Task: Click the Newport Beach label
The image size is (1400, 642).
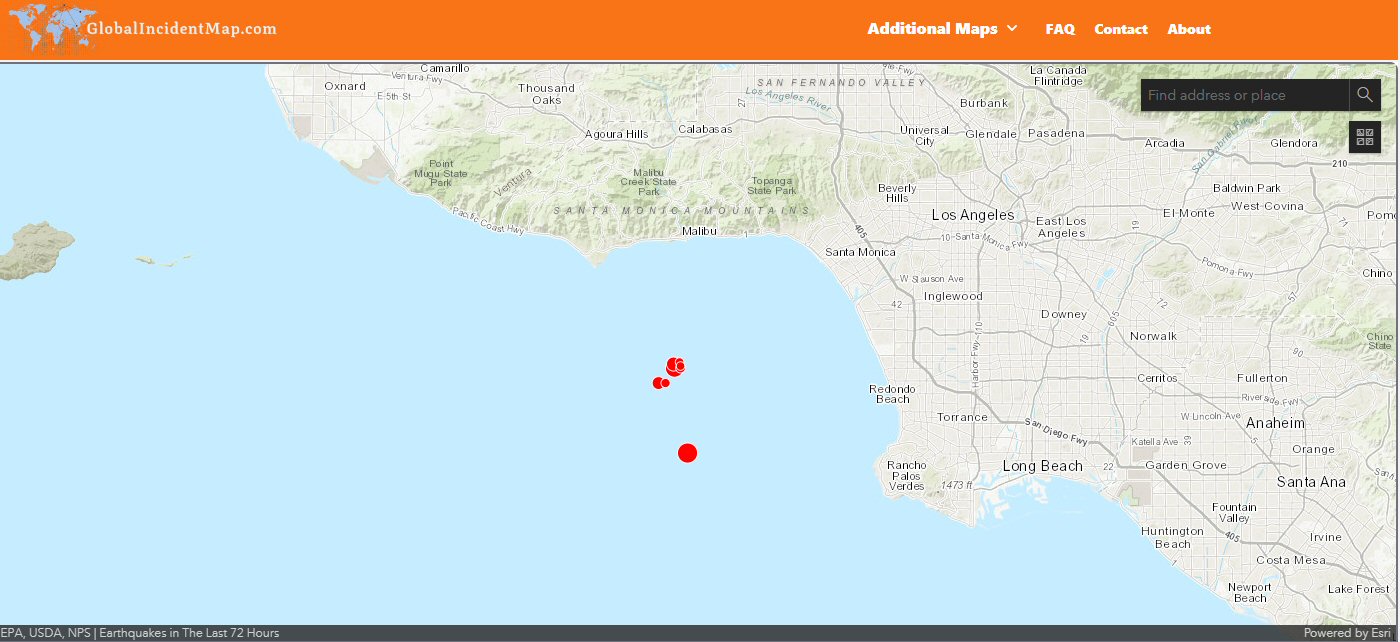Action: pos(1250,593)
